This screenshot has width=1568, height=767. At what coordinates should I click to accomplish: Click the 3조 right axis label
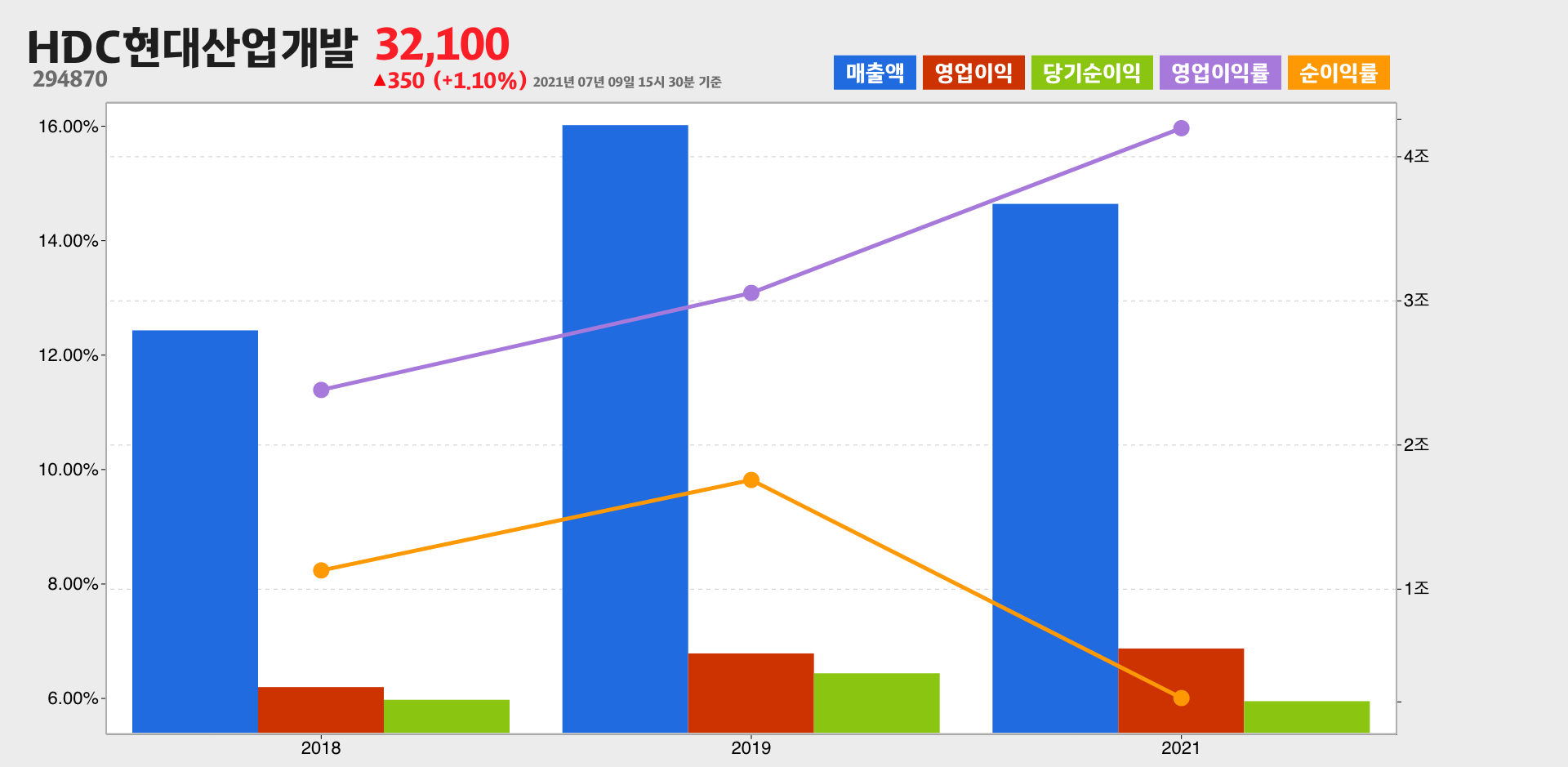pyautogui.click(x=1416, y=301)
